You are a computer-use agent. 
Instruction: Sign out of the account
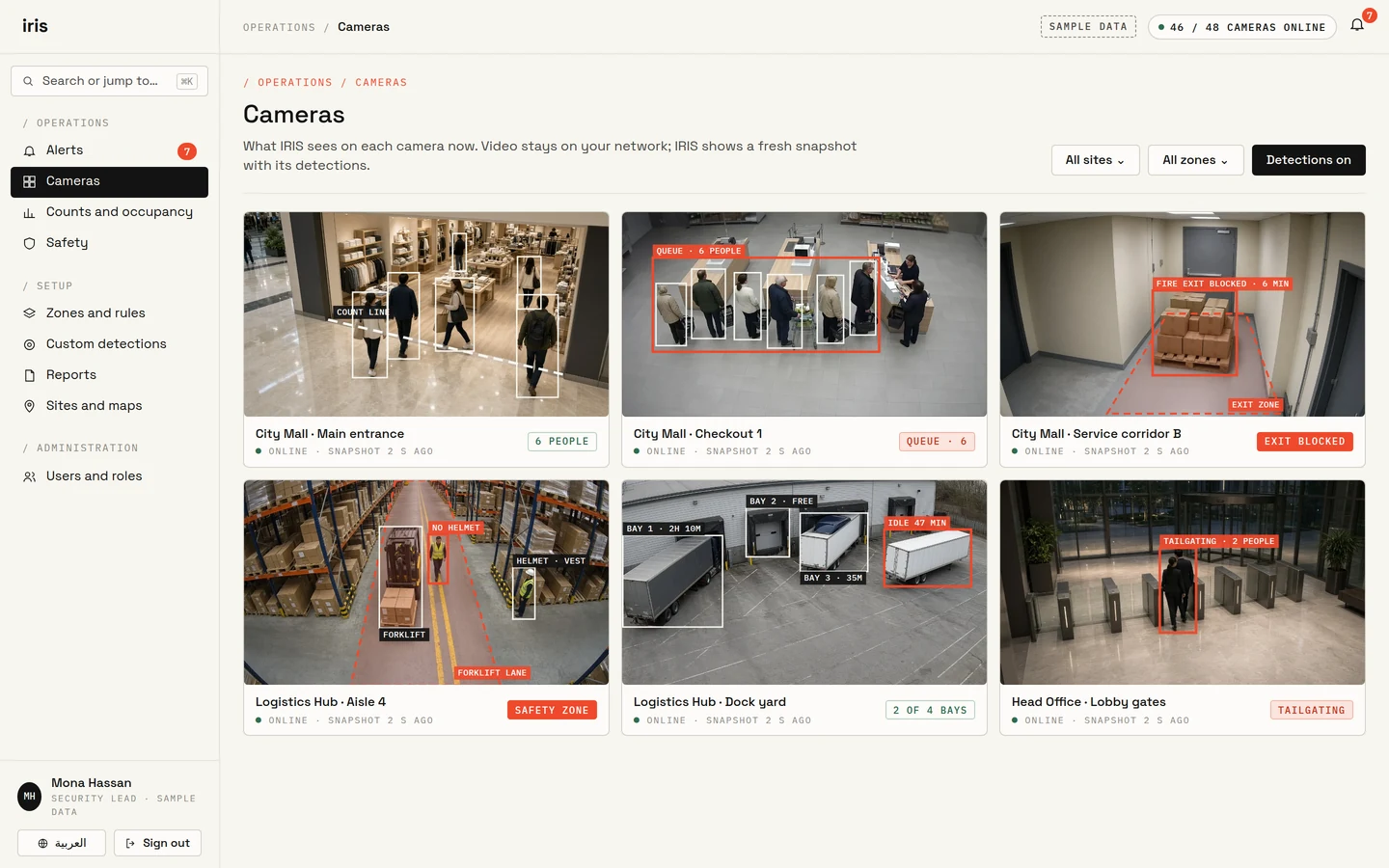click(x=157, y=843)
